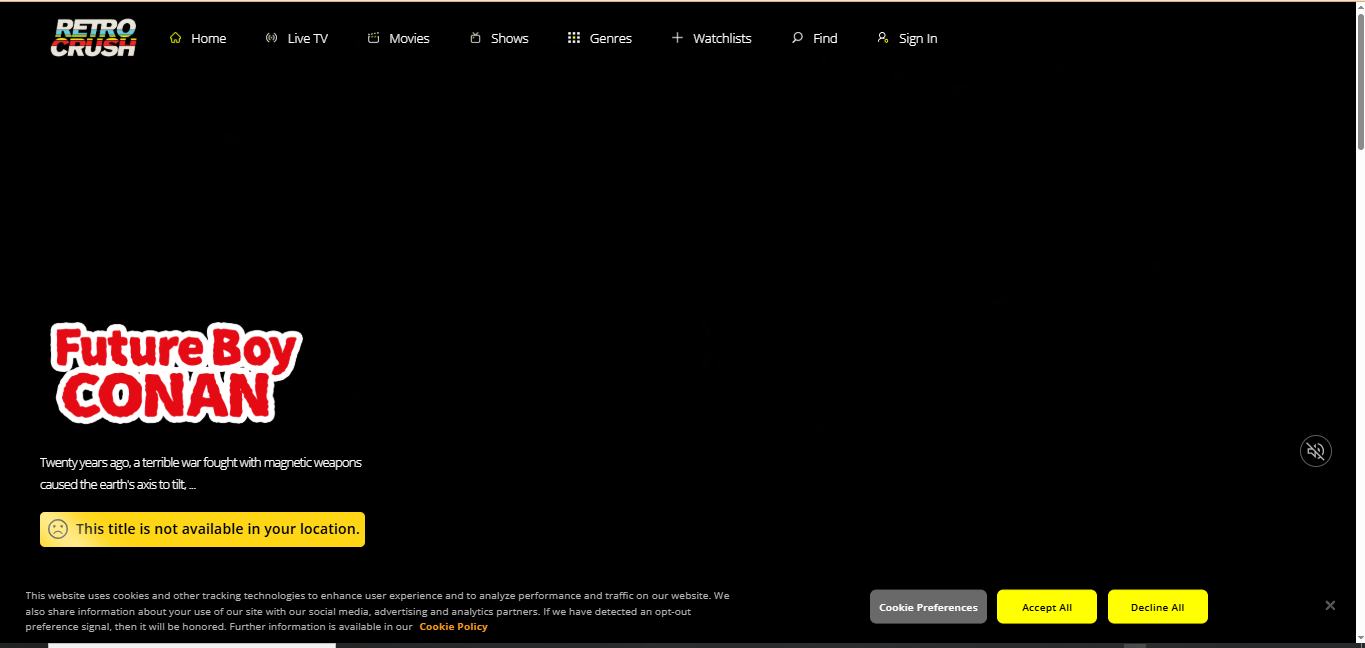Click the Future Boy Conan title logo

tap(176, 372)
